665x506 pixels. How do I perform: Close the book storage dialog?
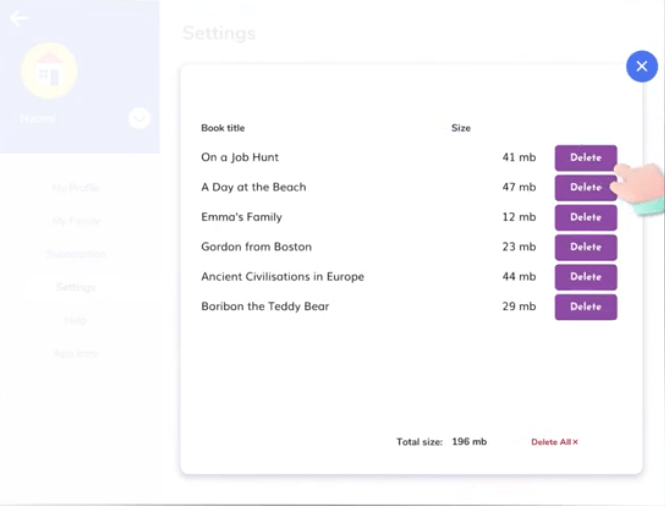point(641,66)
